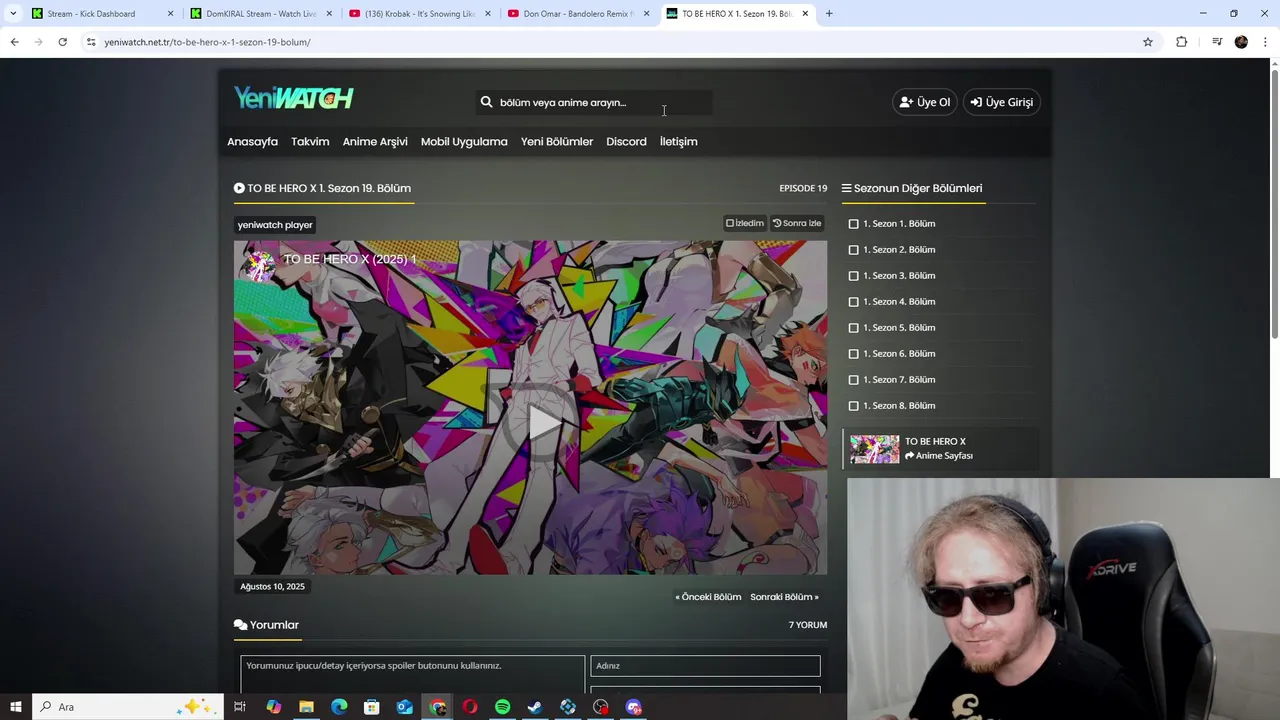Check the box for 1. Sezon 6. Bölüm
The height and width of the screenshot is (720, 1280).
tap(853, 354)
